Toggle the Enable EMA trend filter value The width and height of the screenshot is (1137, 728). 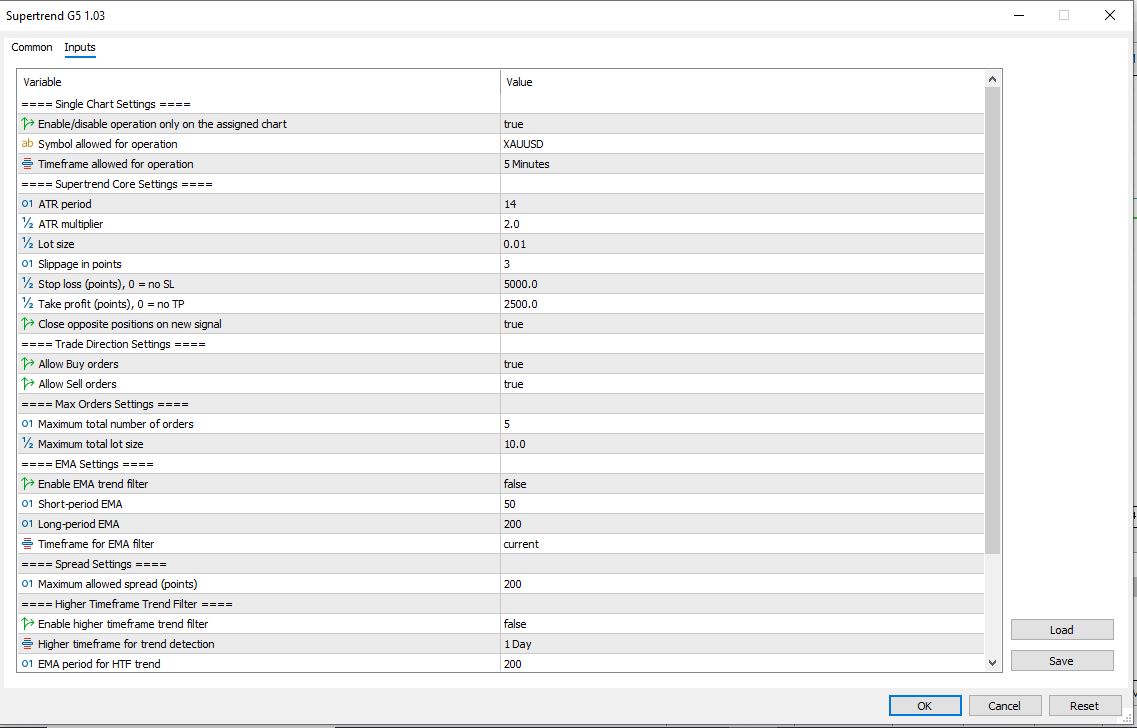[x=740, y=484]
